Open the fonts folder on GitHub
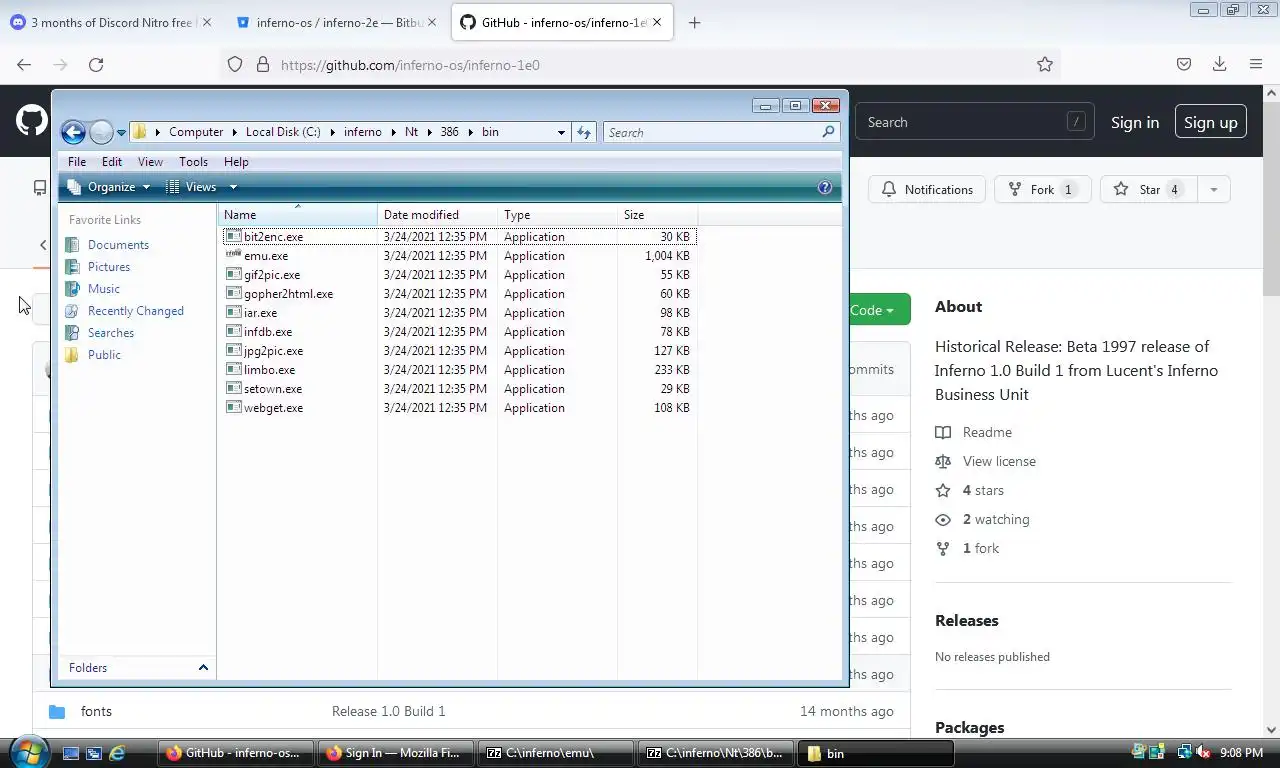The width and height of the screenshot is (1280, 768). click(96, 711)
